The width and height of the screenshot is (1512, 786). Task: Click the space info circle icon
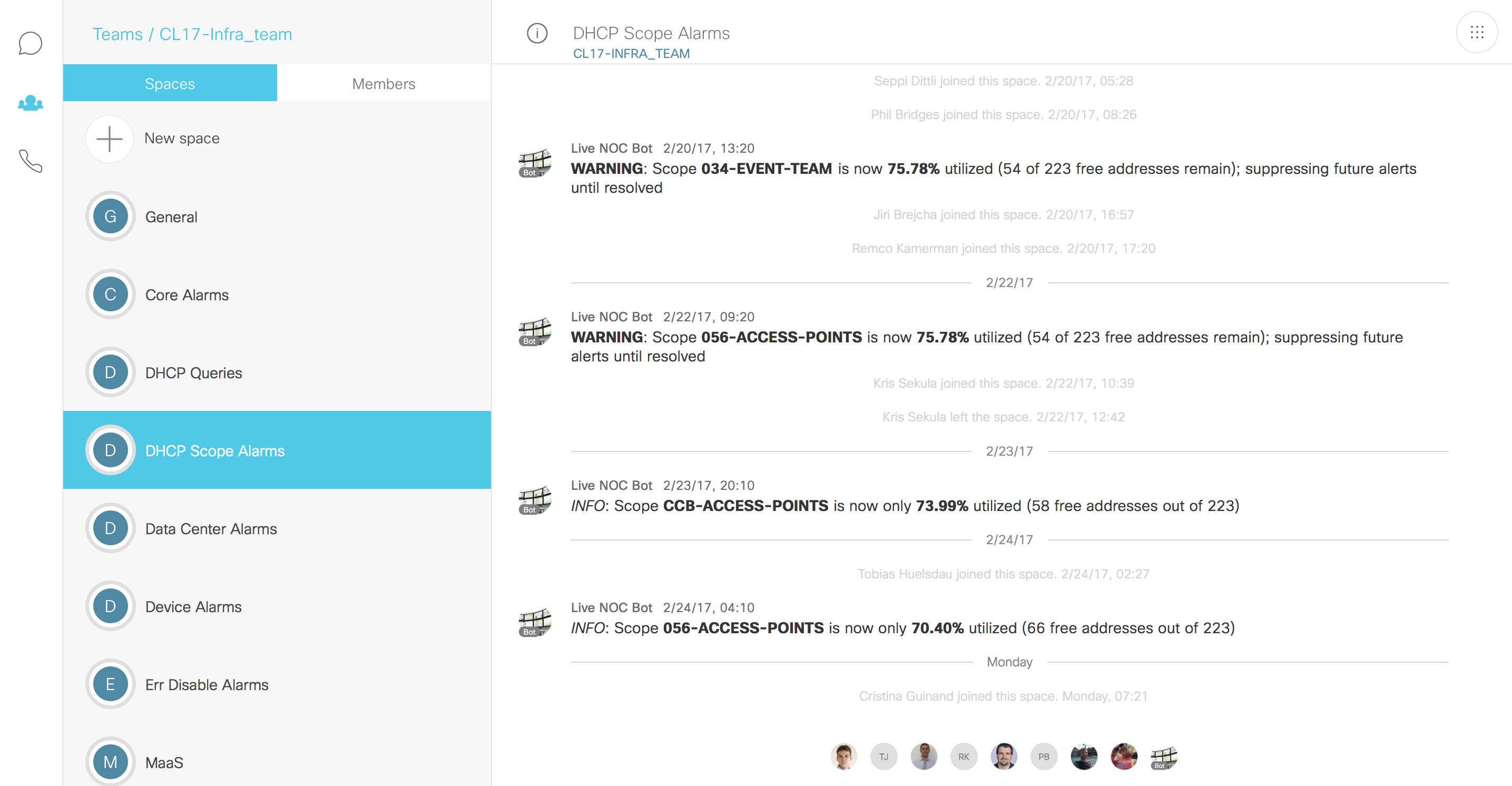tap(537, 34)
